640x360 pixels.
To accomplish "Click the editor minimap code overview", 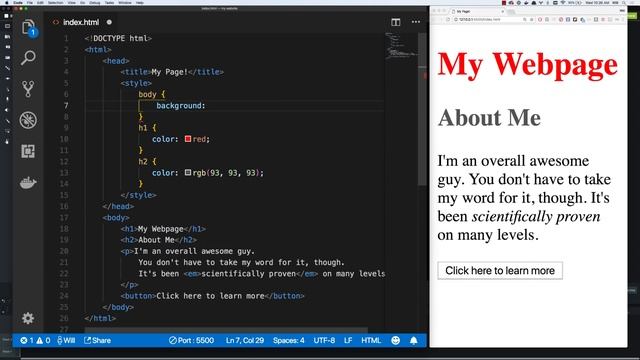I will coord(401,46).
